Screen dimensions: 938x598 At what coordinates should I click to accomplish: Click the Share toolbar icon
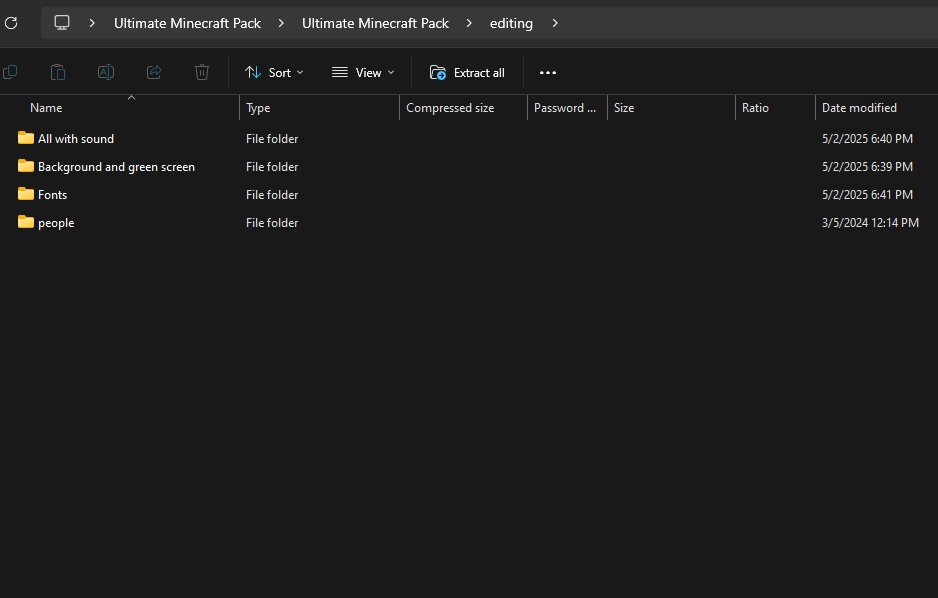click(x=154, y=72)
